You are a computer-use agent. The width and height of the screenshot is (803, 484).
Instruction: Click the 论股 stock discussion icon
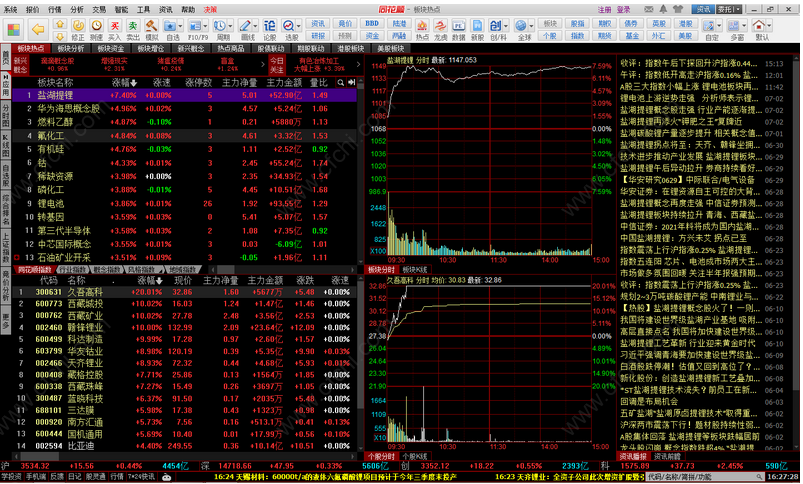(269, 29)
